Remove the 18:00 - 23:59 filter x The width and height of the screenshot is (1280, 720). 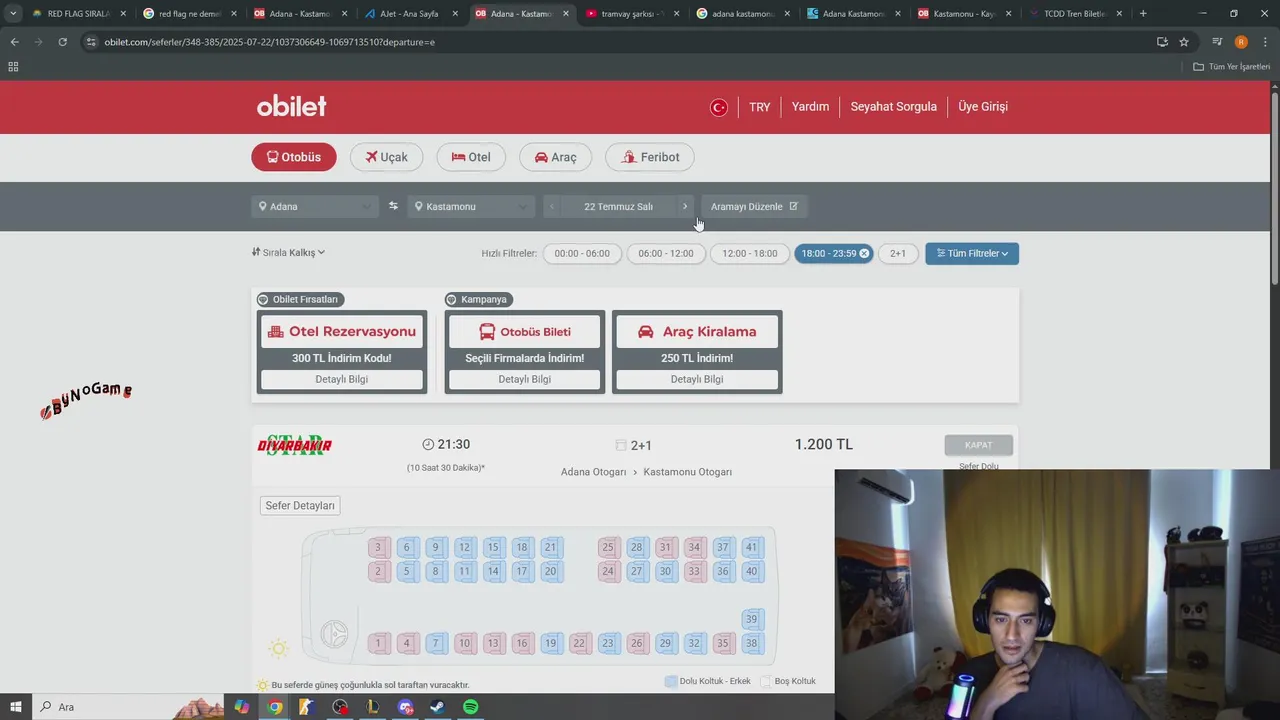point(864,253)
